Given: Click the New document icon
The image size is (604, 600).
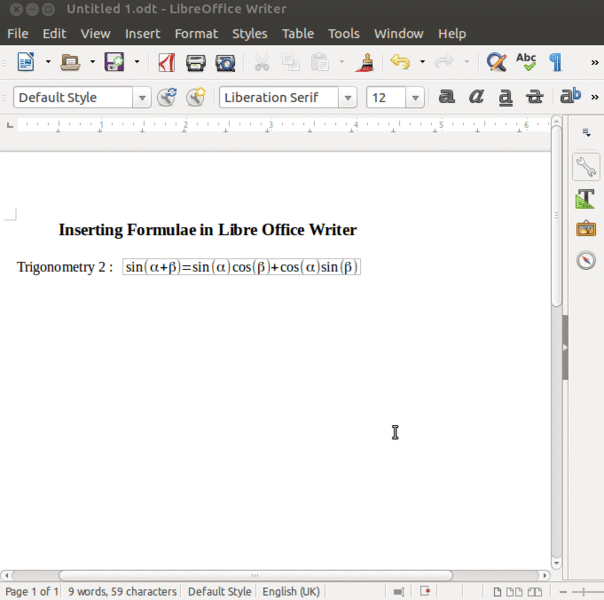Looking at the screenshot, I should (26, 62).
